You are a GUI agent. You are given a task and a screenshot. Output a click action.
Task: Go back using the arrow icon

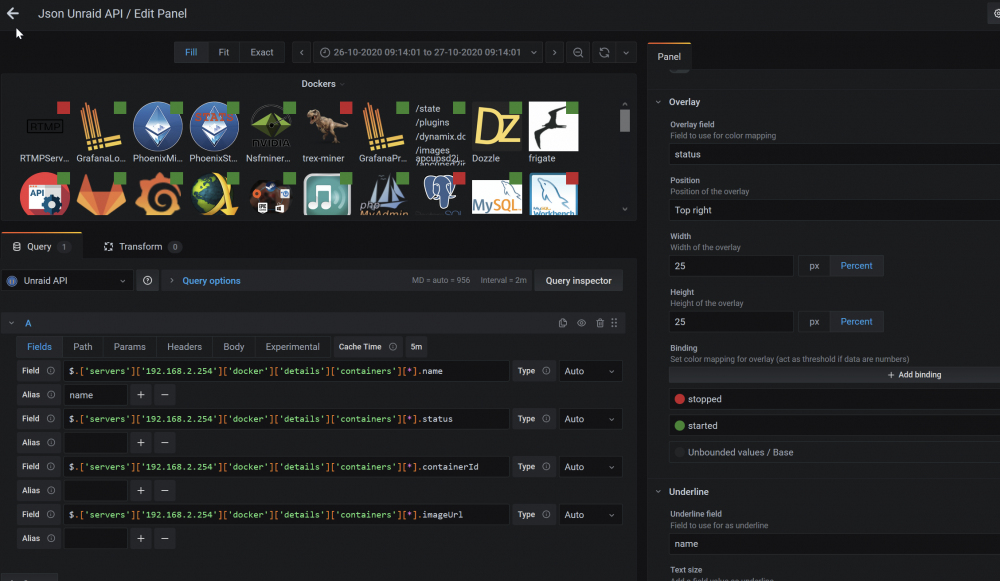(13, 13)
